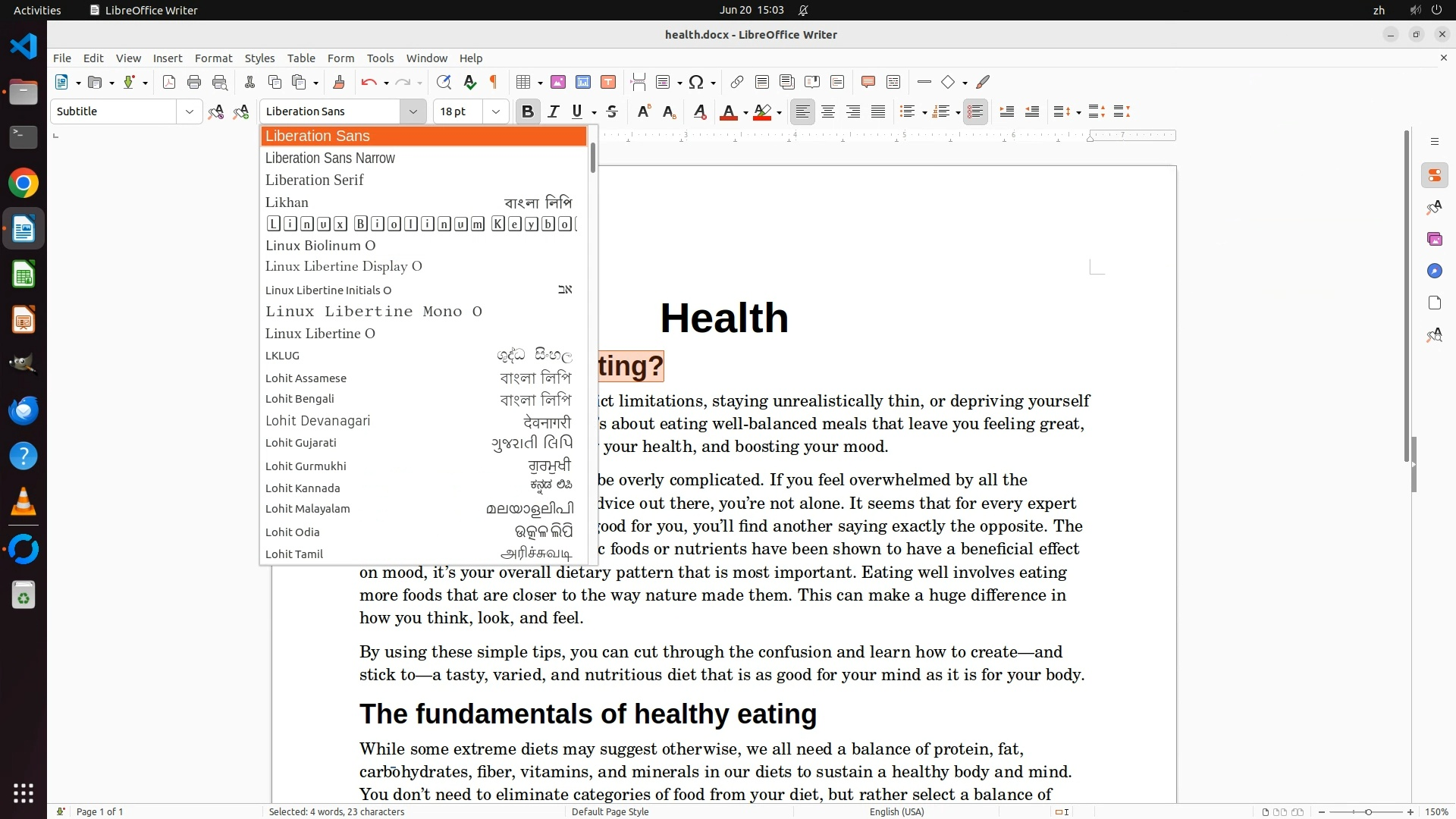Click the Strikethrough formatting icon
Viewport: 1456px width, 819px height.
(612, 111)
